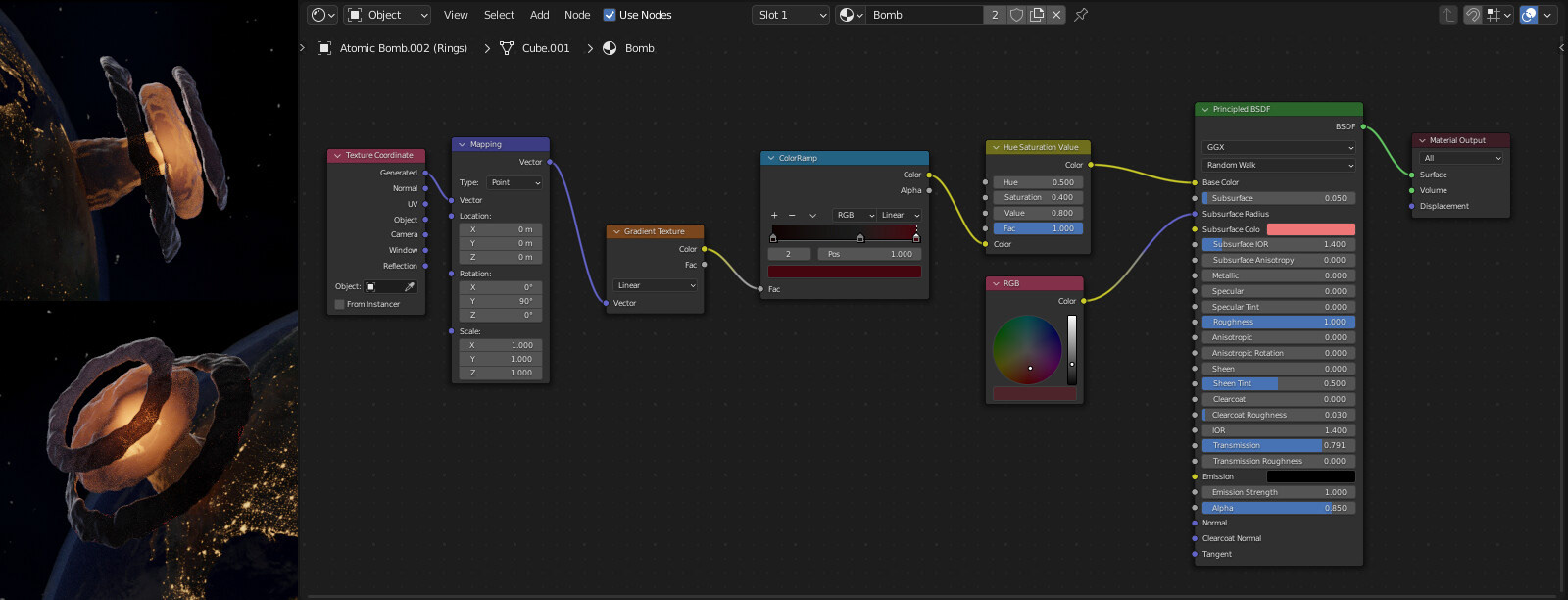Click the Transmission slider in Principled BSDF
Image resolution: width=1568 pixels, height=600 pixels.
pos(1279,445)
